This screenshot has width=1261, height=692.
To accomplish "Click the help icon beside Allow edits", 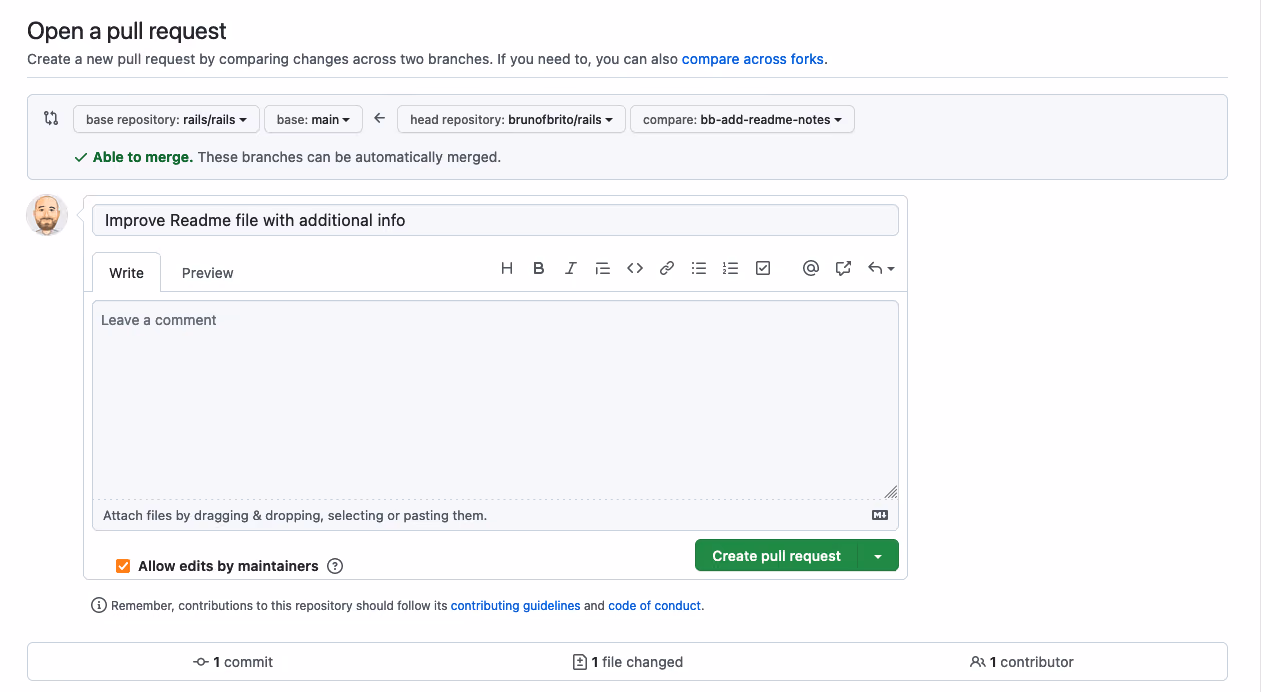I will 335,566.
